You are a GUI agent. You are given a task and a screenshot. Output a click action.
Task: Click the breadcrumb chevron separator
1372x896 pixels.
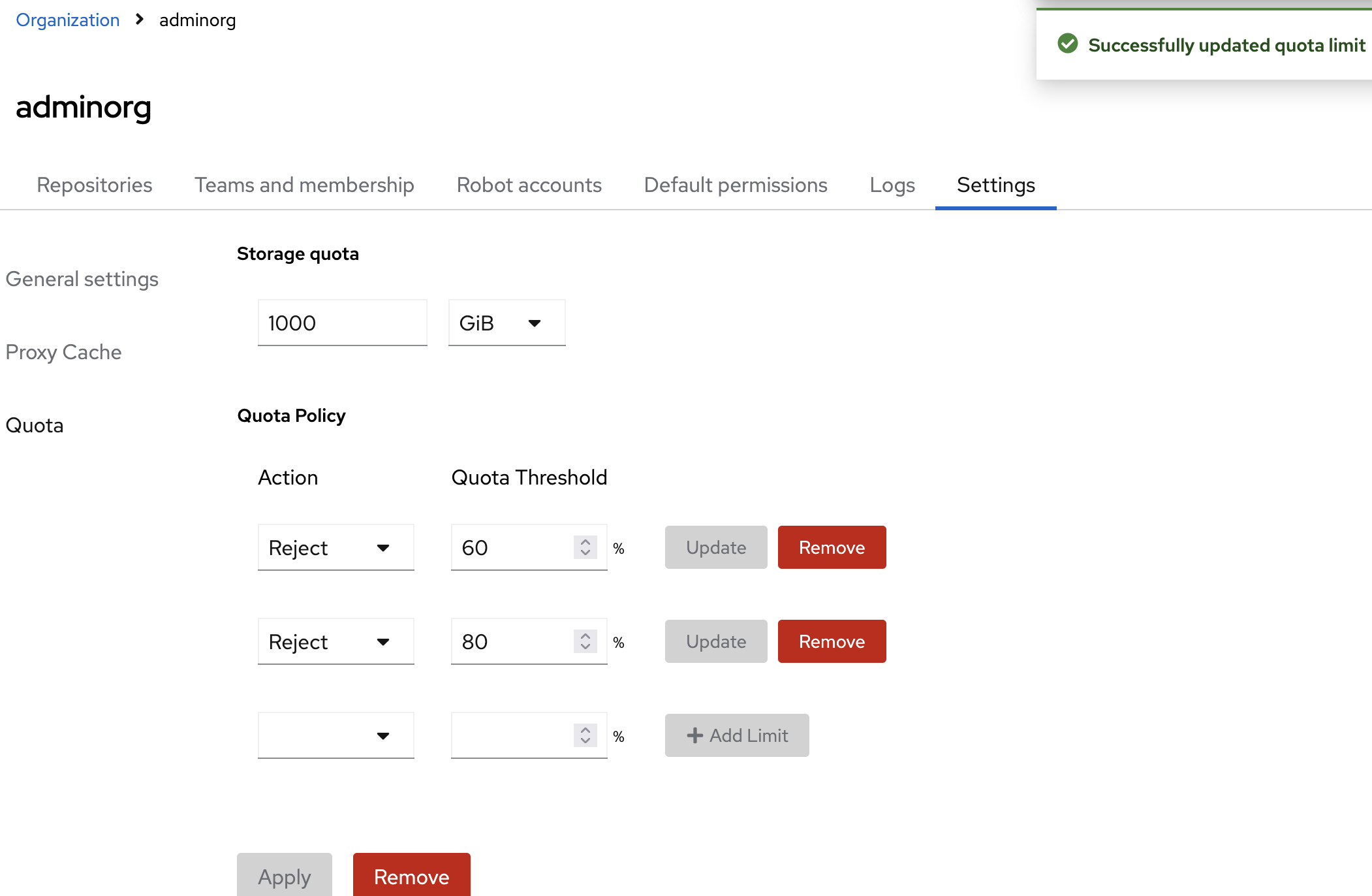coord(139,20)
